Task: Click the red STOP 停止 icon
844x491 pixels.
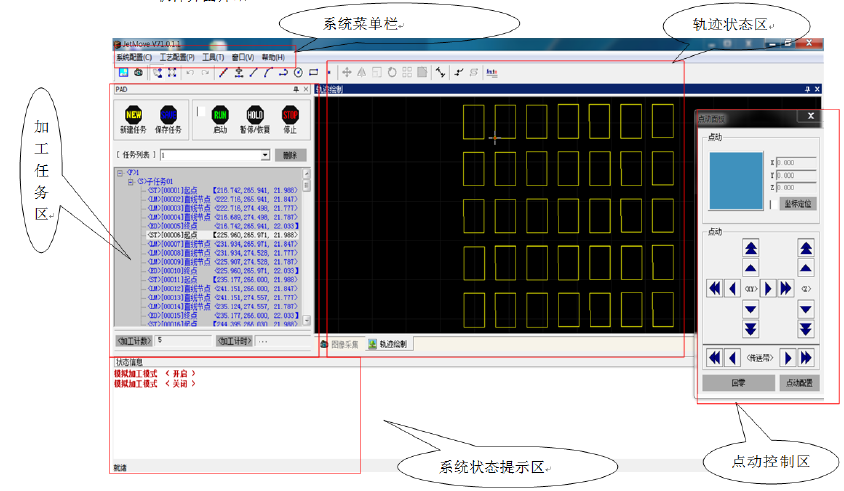Action: 290,115
